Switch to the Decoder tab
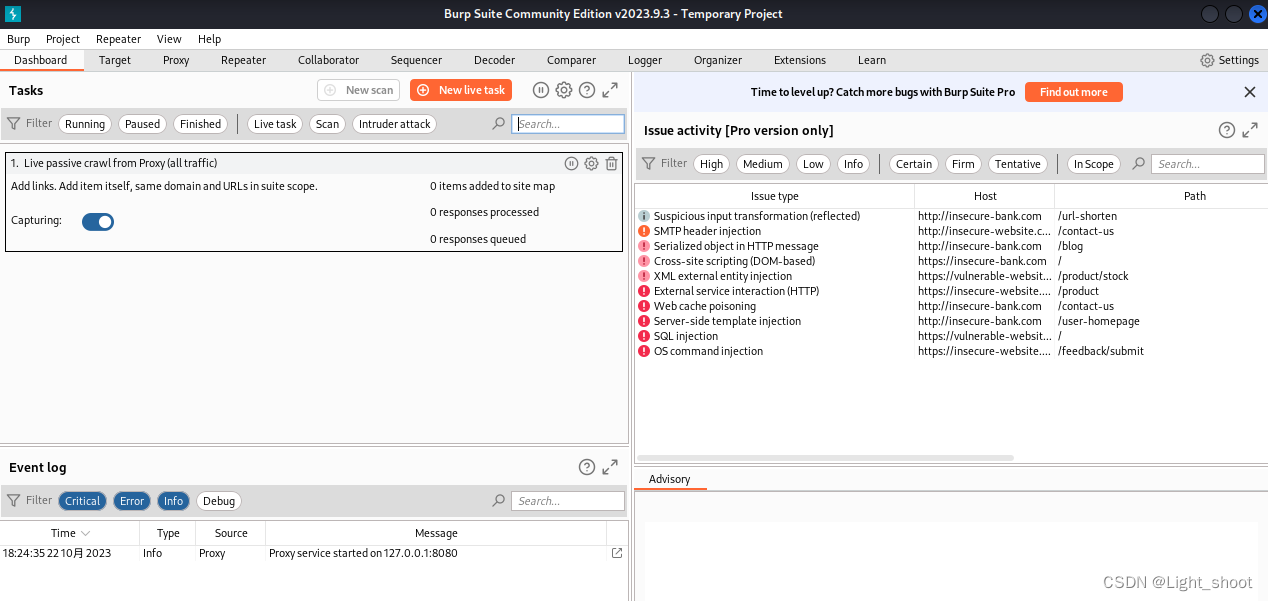The height and width of the screenshot is (601, 1268). click(x=494, y=60)
